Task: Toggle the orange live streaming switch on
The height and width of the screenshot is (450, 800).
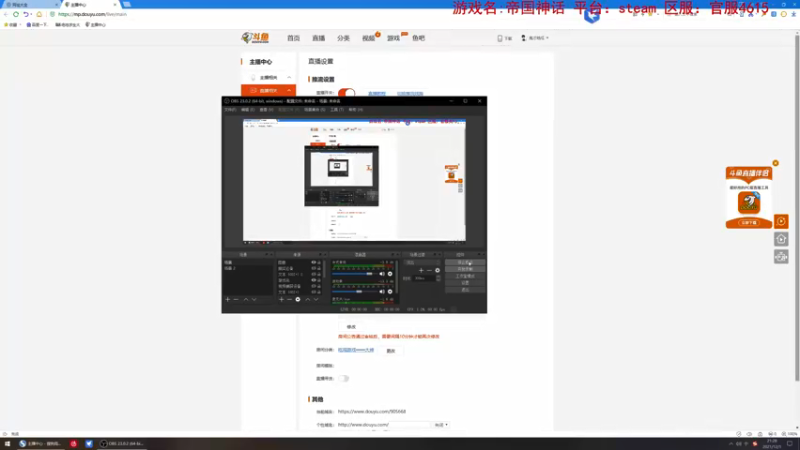Action: 346,93
